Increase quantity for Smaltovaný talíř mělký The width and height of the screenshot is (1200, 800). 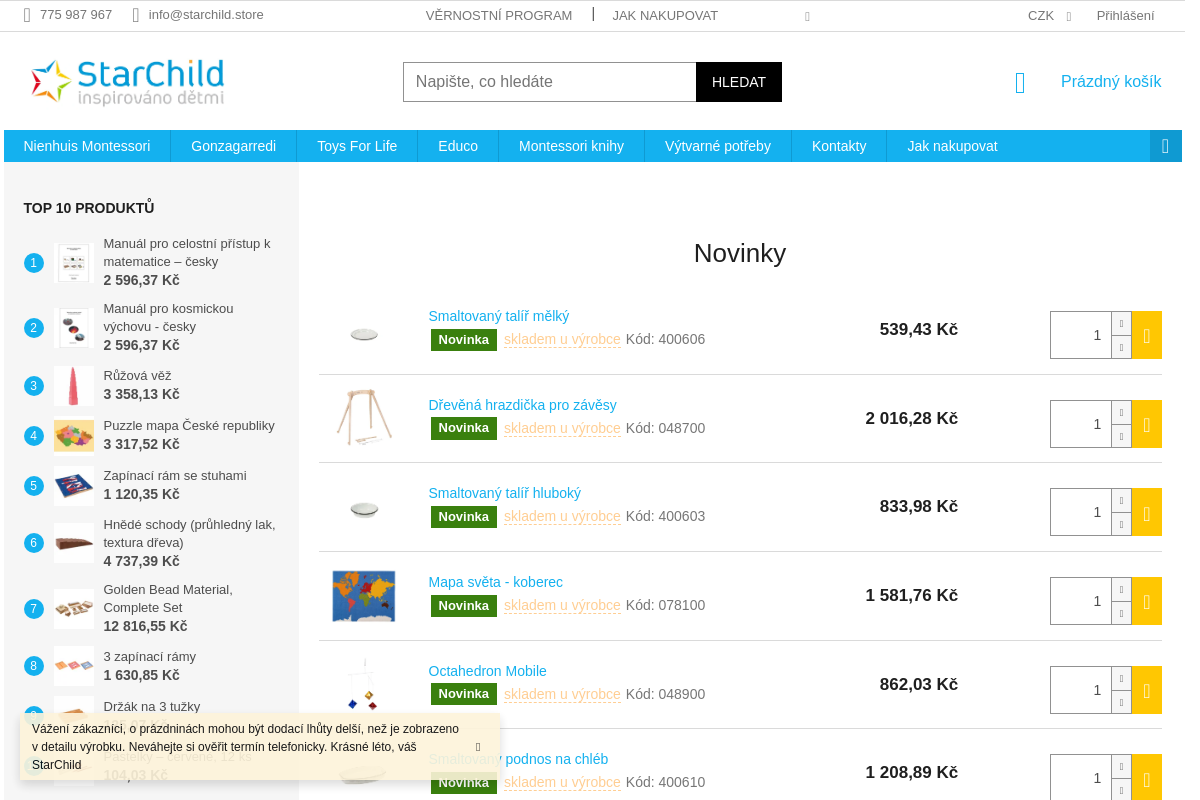point(1121,323)
